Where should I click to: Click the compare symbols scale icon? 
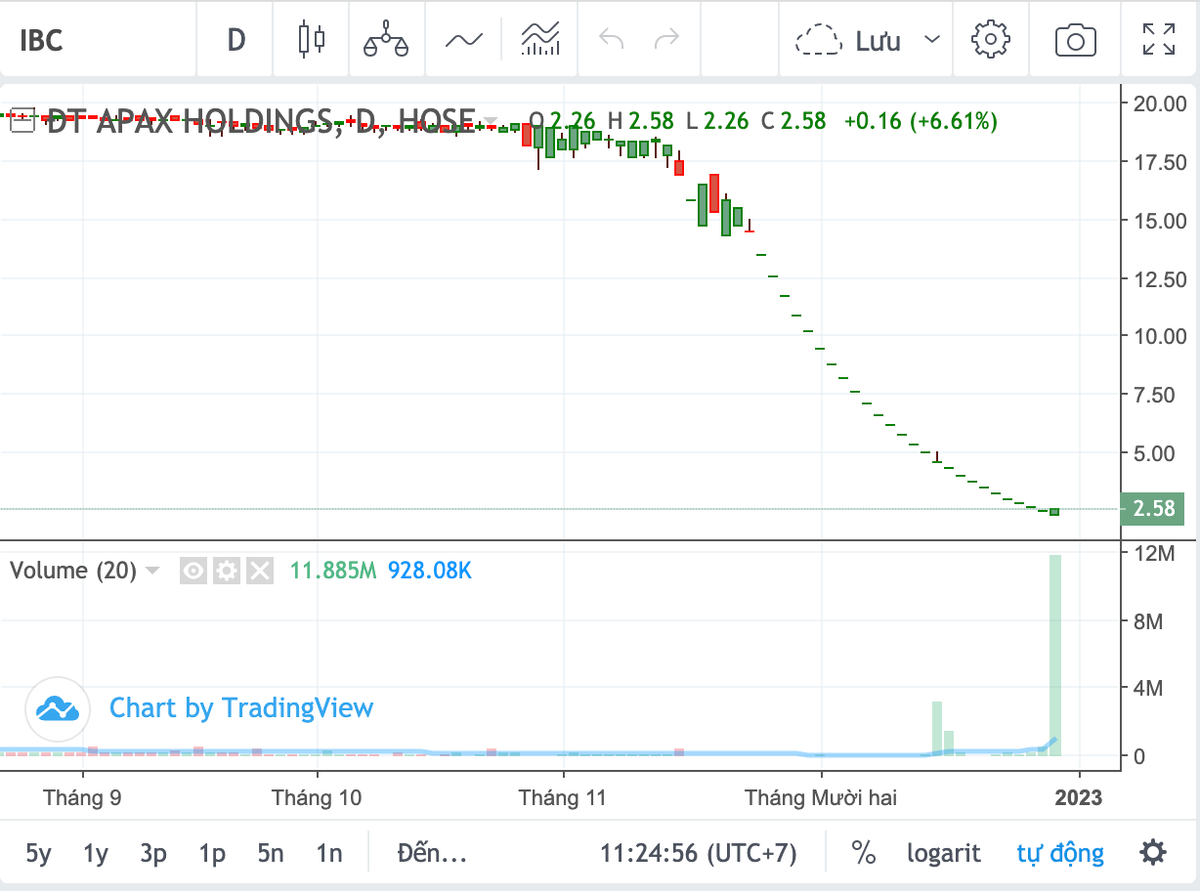click(x=385, y=40)
